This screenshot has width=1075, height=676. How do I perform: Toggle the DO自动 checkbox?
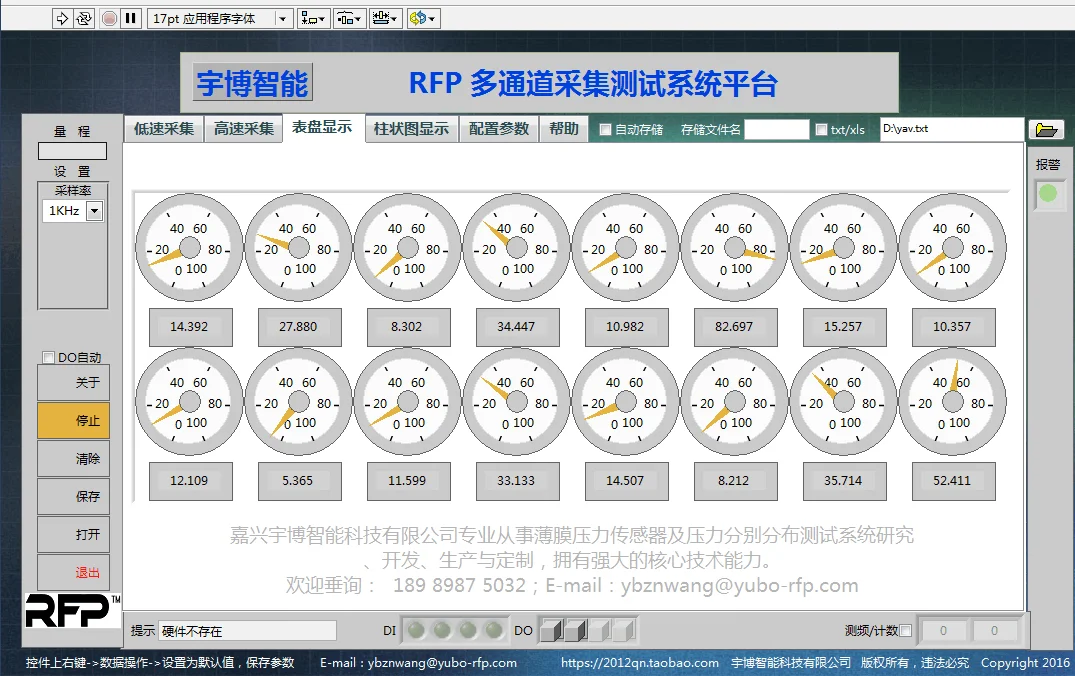pyautogui.click(x=48, y=357)
